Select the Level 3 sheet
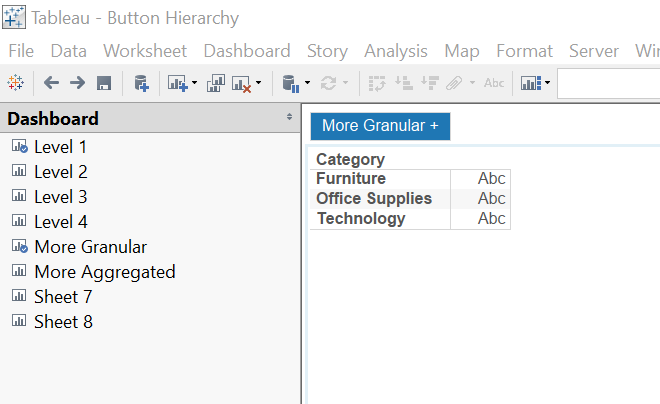This screenshot has width=660, height=404. (60, 197)
